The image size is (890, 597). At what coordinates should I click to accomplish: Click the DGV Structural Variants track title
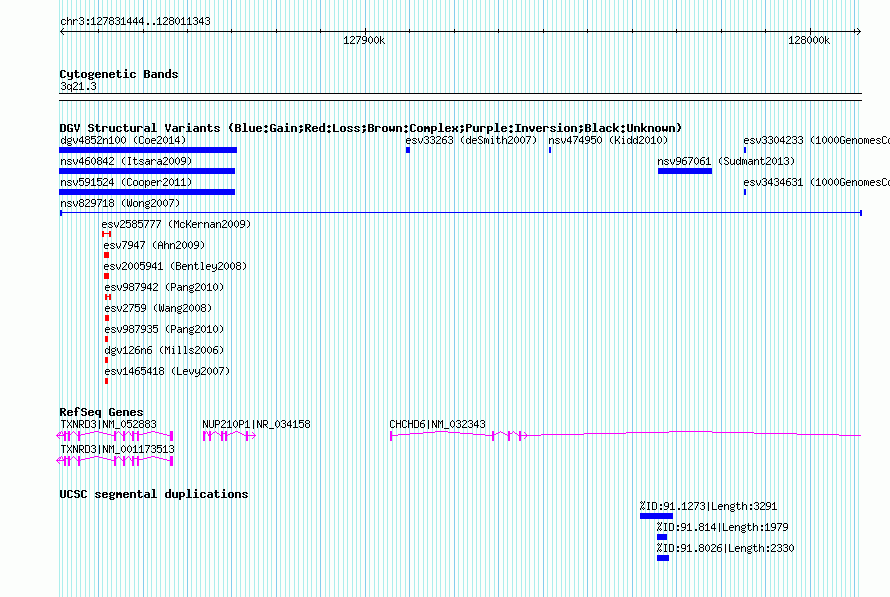[x=371, y=128]
